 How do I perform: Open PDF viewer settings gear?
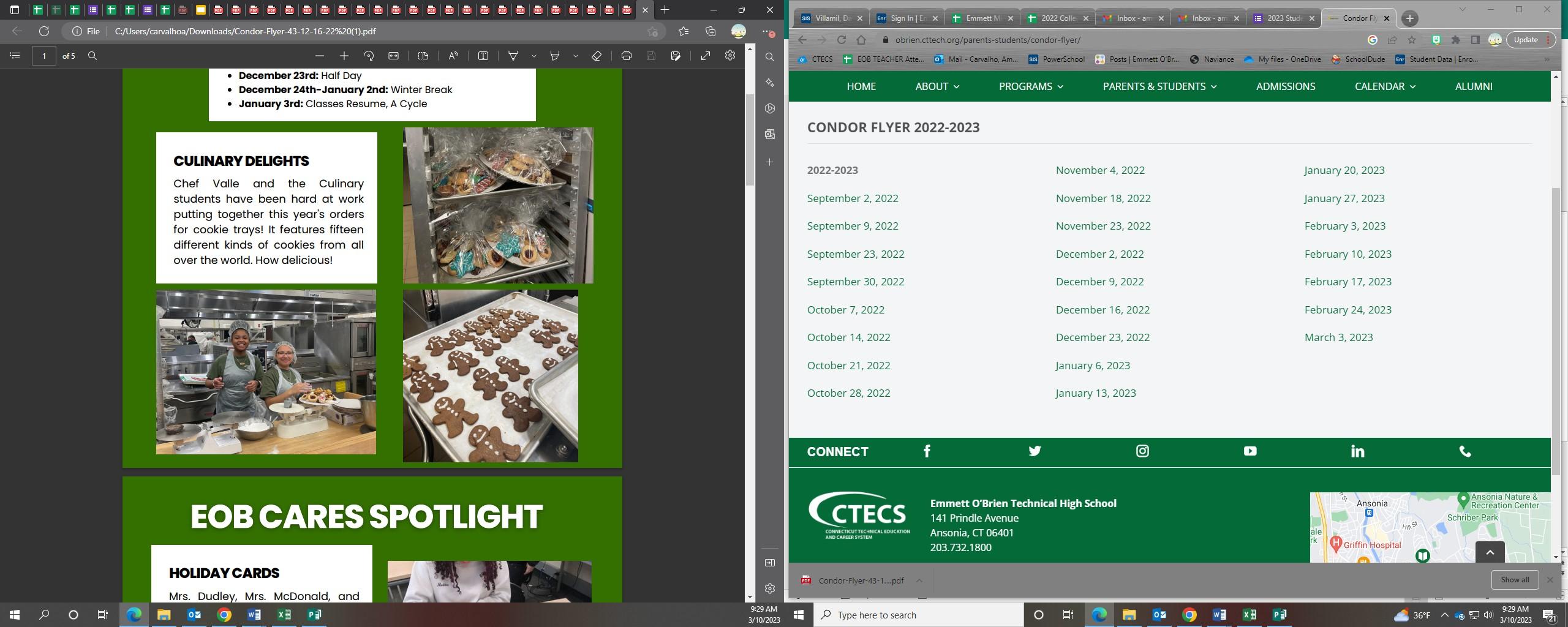pyautogui.click(x=730, y=56)
